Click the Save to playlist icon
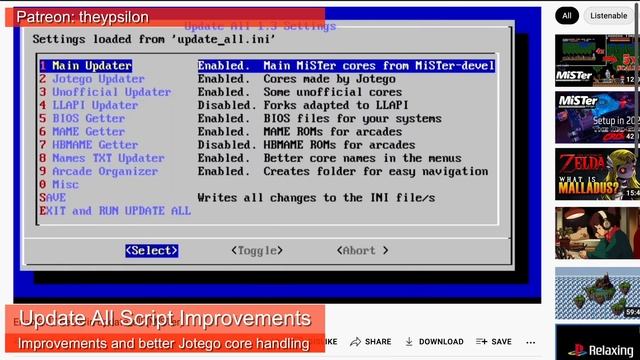The image size is (640, 360). 481,342
